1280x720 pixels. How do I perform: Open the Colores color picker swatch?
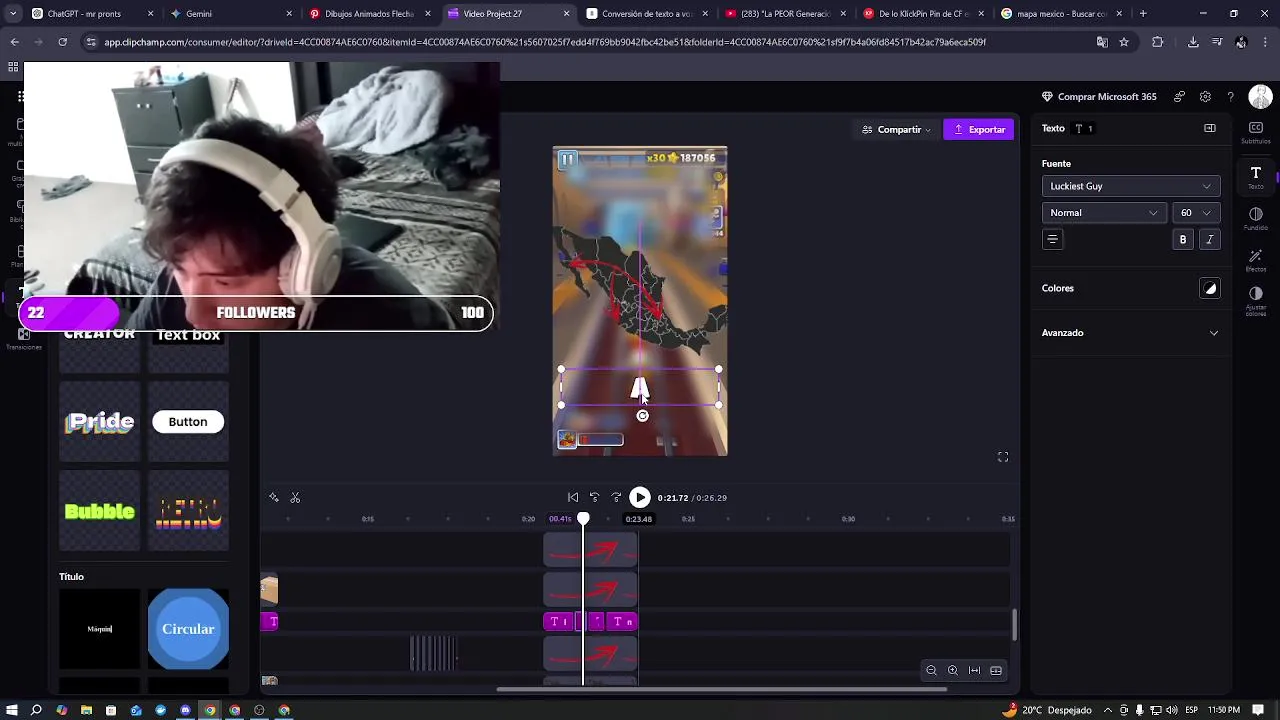[1210, 288]
